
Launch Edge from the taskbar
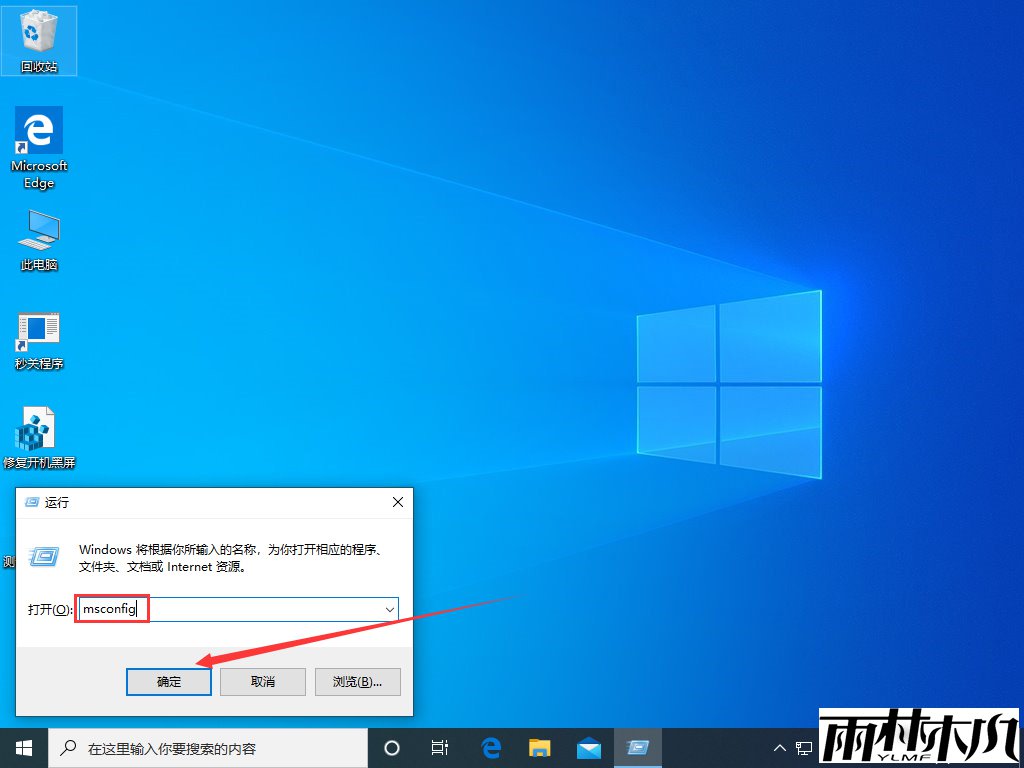coord(490,747)
